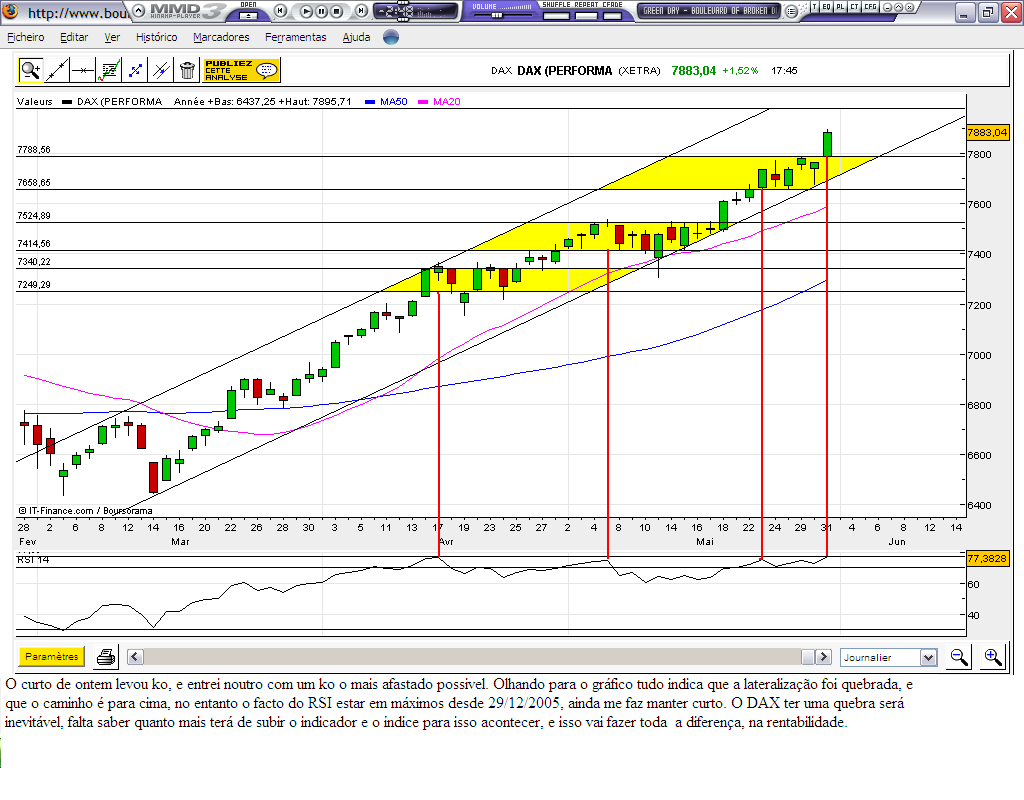Open the chart indicators tool
Image resolution: width=1024 pixels, height=800 pixels.
pos(109,70)
